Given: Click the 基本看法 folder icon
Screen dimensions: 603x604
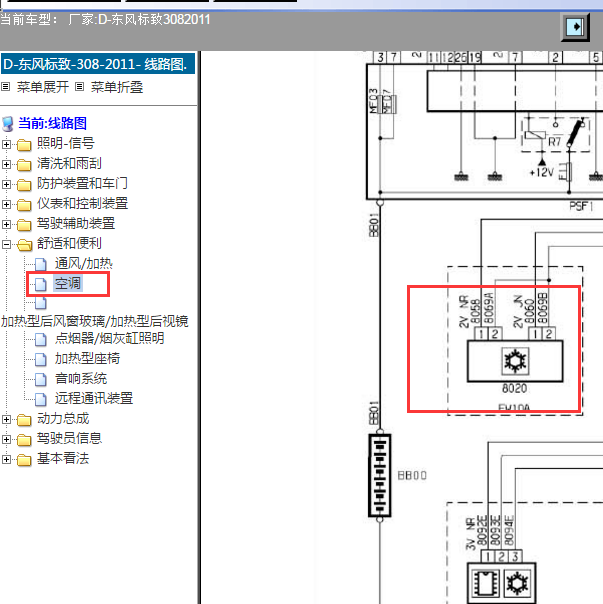Looking at the screenshot, I should [x=24, y=460].
